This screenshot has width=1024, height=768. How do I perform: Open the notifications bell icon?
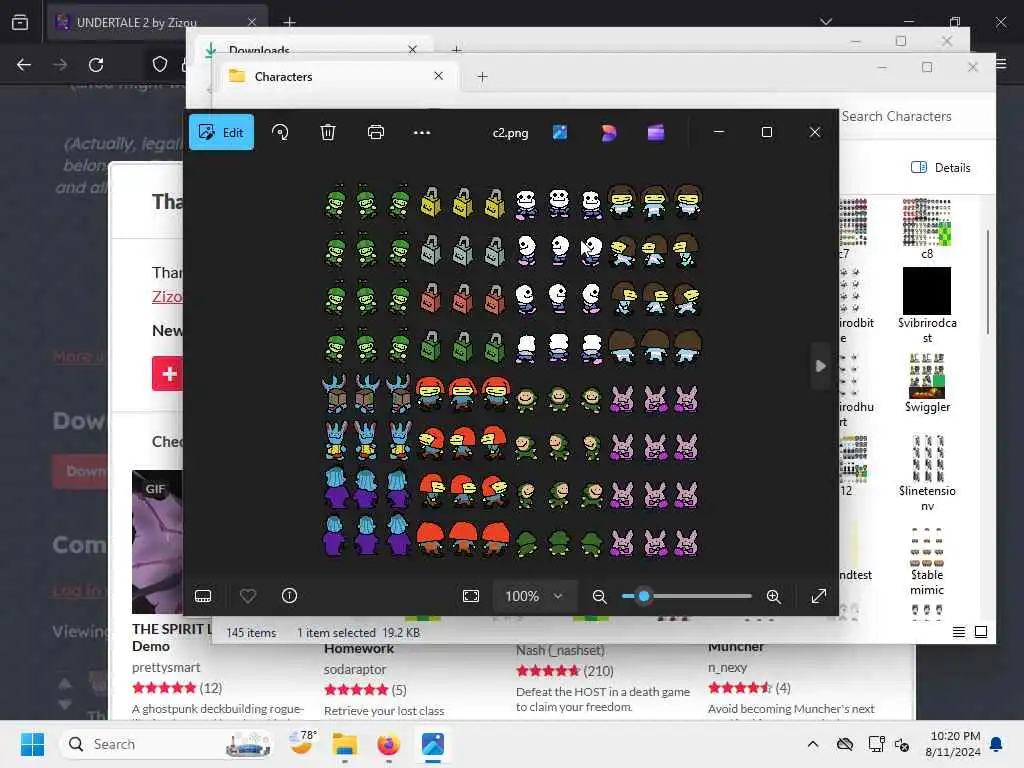coord(997,744)
